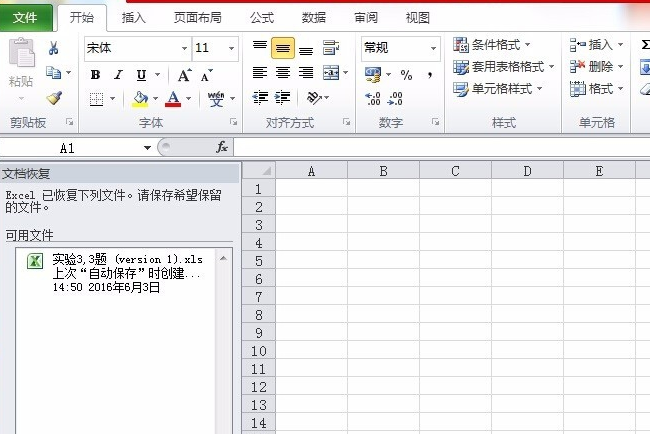This screenshot has height=434, width=650.
Task: Open 对齐方式 dialog launcher
Action: pyautogui.click(x=346, y=122)
